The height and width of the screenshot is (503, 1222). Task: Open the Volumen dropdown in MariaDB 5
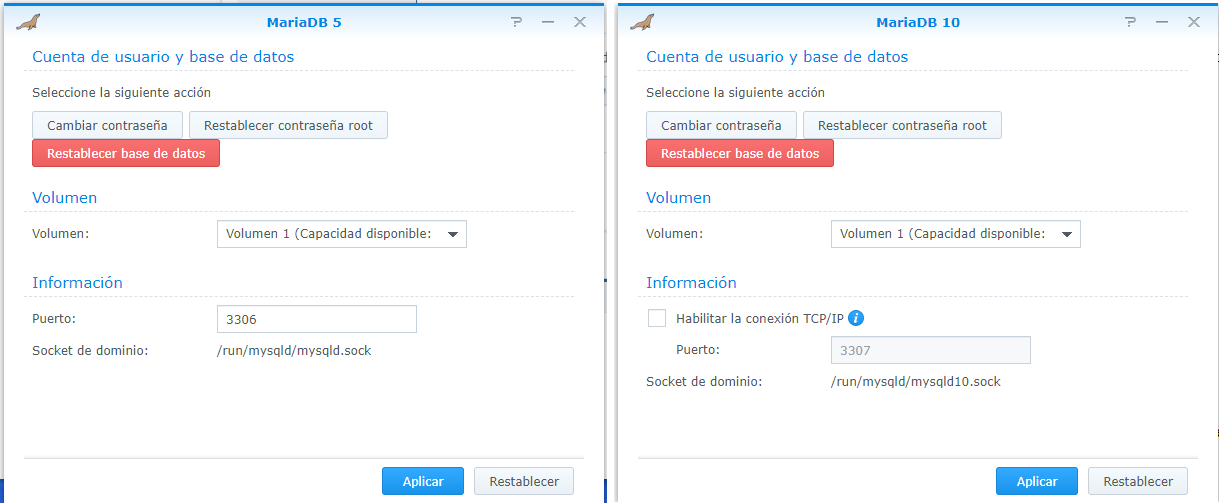(x=342, y=234)
